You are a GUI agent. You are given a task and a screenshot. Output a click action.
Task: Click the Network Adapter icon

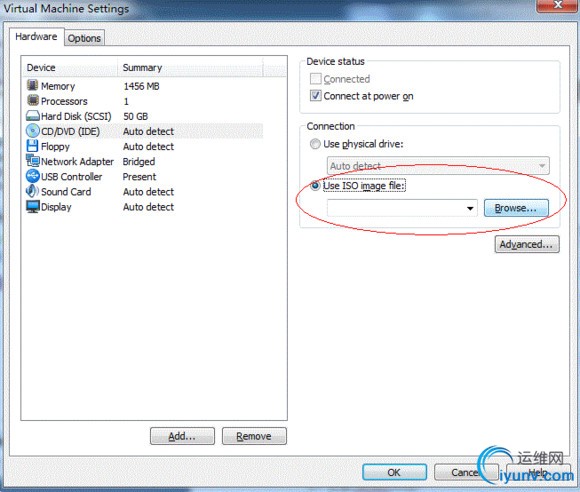(33, 161)
